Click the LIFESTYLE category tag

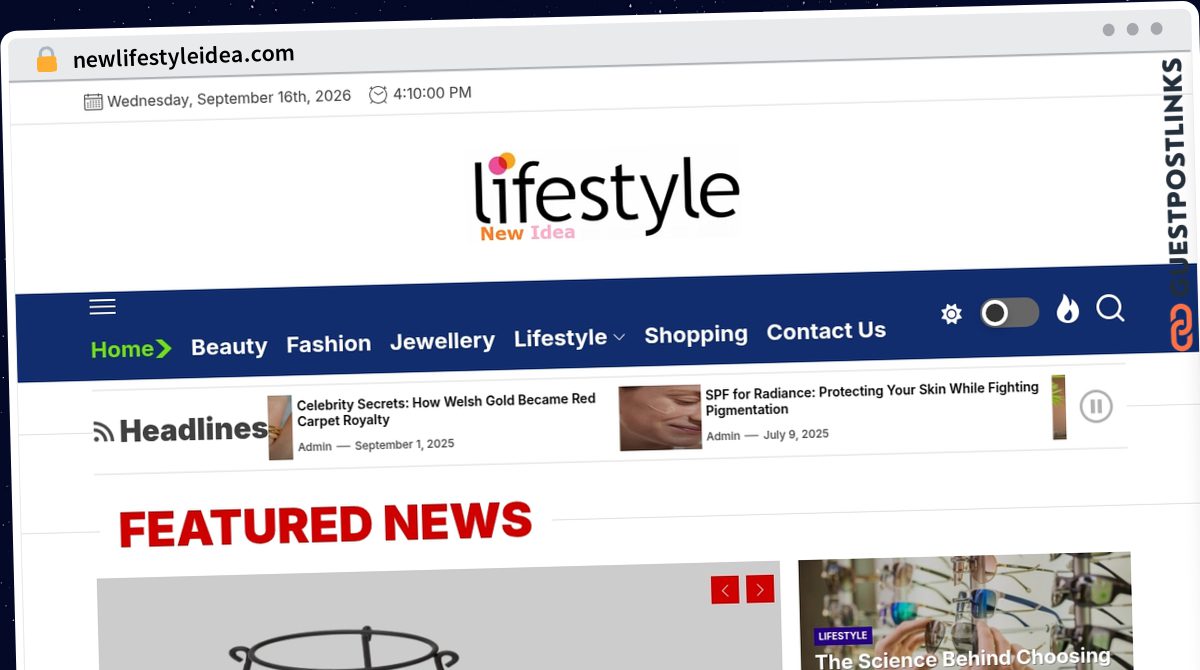(x=843, y=636)
